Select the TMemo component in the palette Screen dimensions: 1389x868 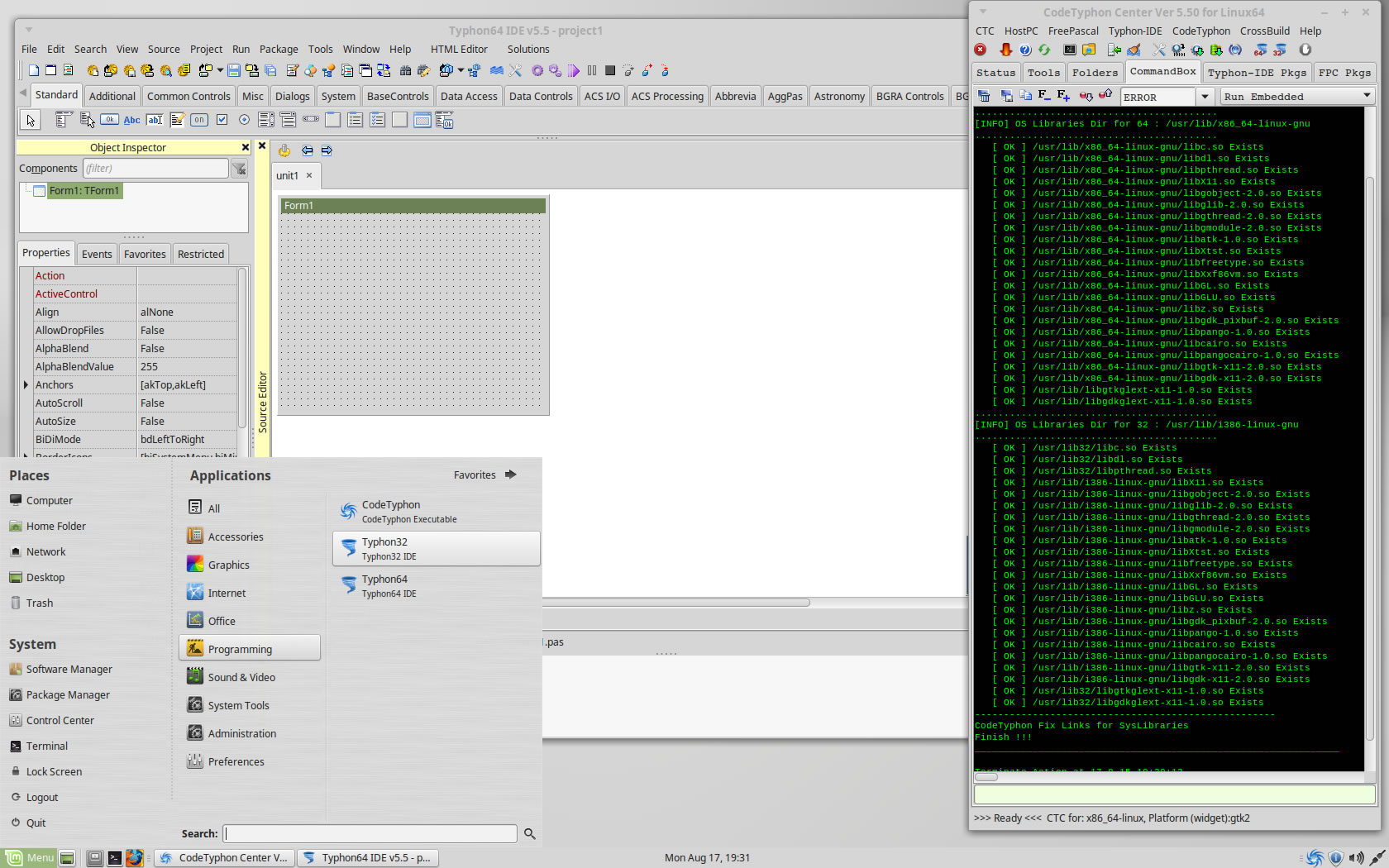177,121
